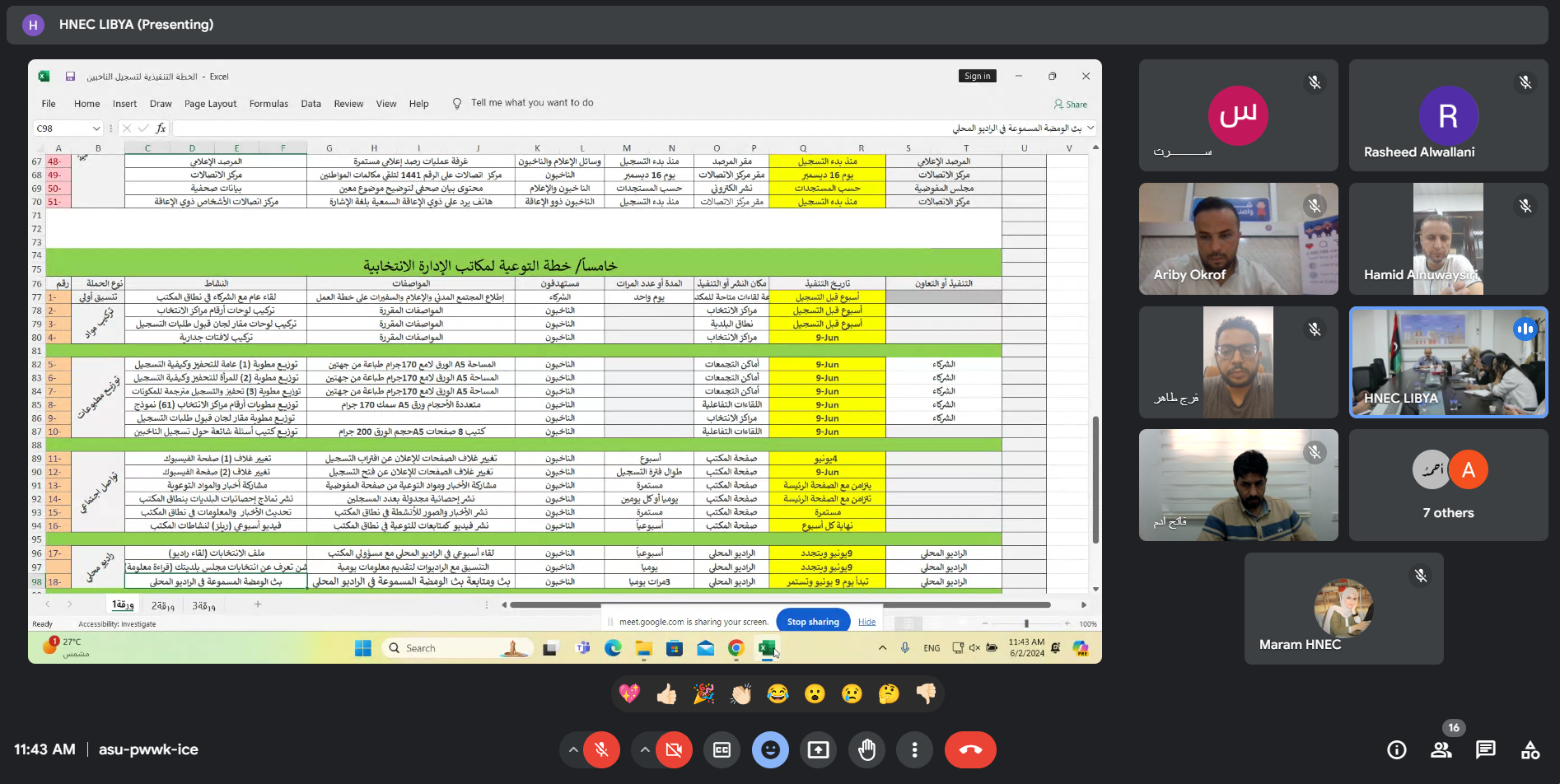1560x784 pixels.
Task: Open more options three-dot menu
Action: point(914,749)
